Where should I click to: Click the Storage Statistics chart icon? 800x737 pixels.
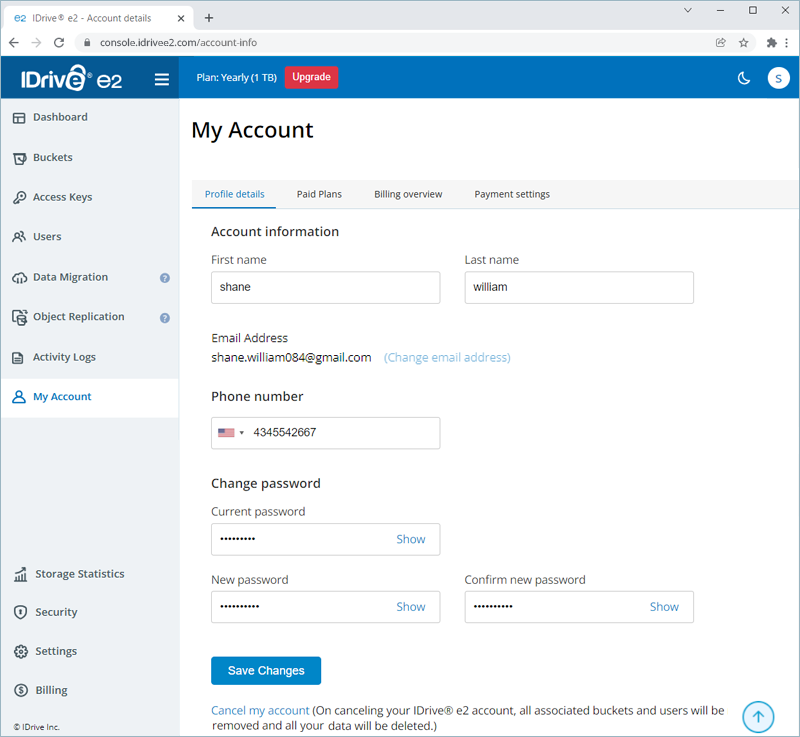pyautogui.click(x=20, y=574)
